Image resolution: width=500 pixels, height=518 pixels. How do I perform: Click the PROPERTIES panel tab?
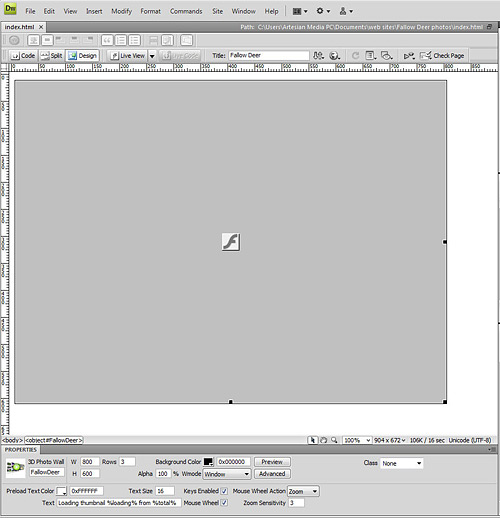[21, 450]
